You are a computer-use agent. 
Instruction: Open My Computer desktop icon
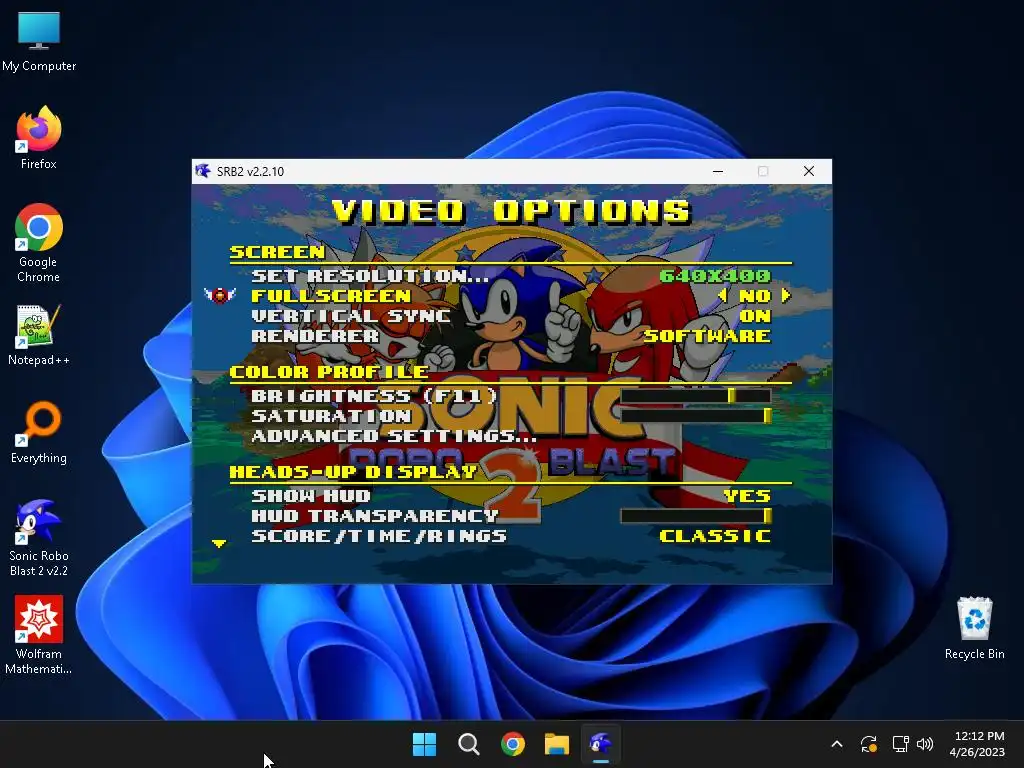[39, 40]
